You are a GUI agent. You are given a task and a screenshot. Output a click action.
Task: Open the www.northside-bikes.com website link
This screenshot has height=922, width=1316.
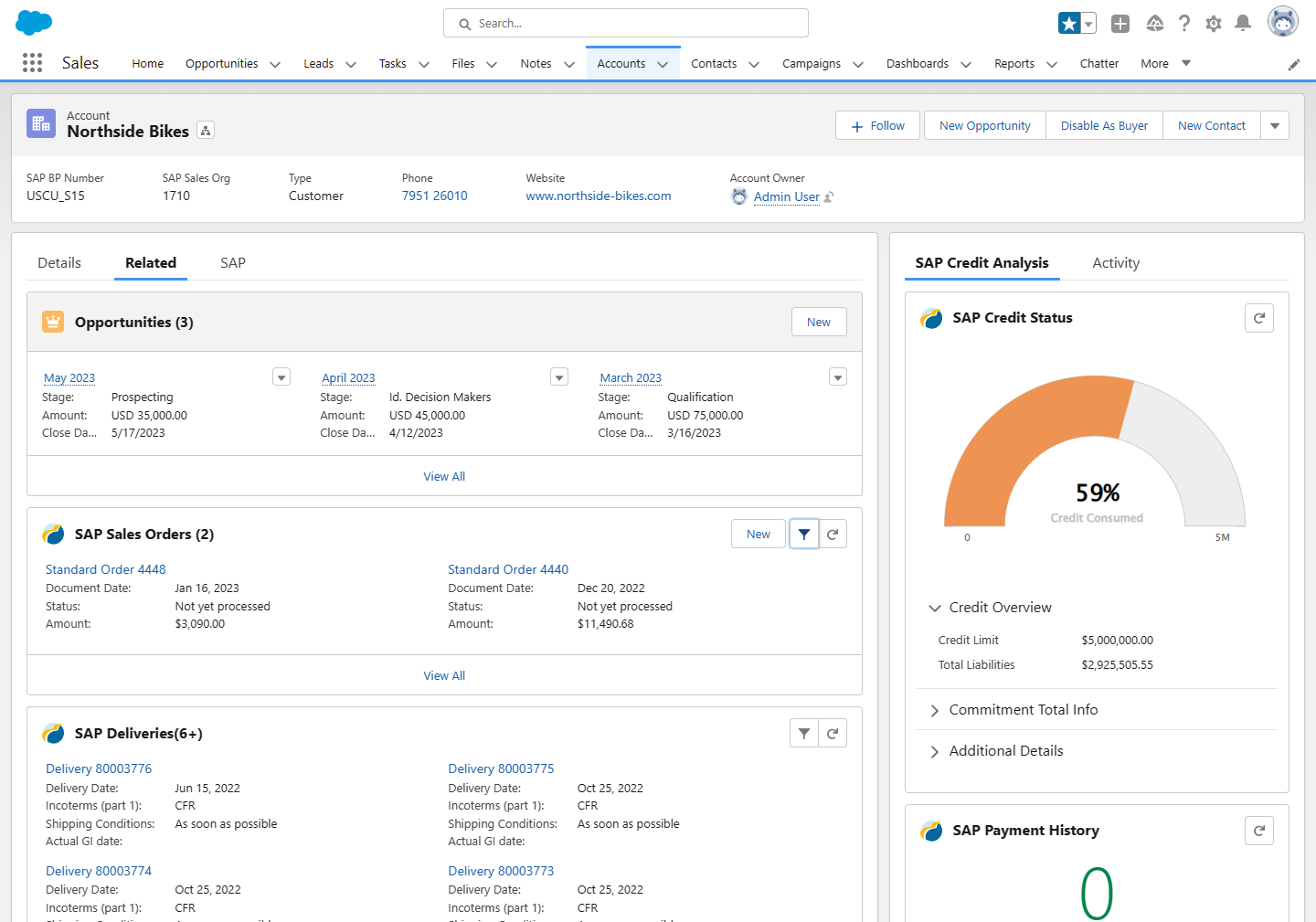599,196
